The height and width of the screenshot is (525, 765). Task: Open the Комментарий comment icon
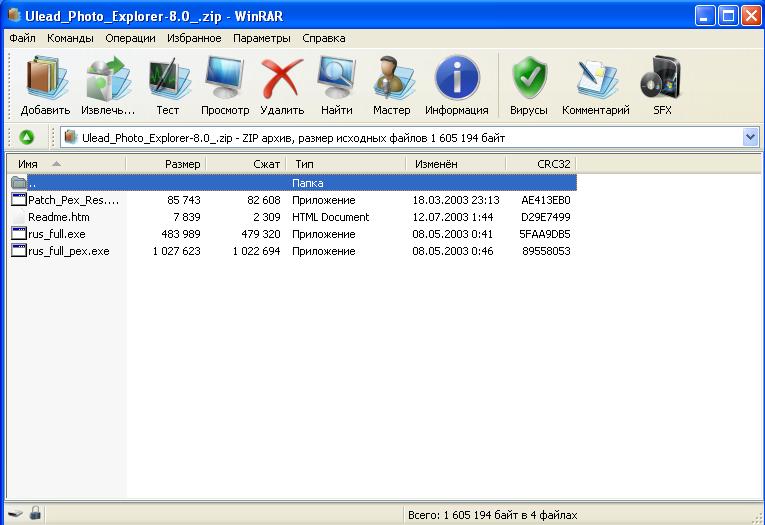coord(596,78)
